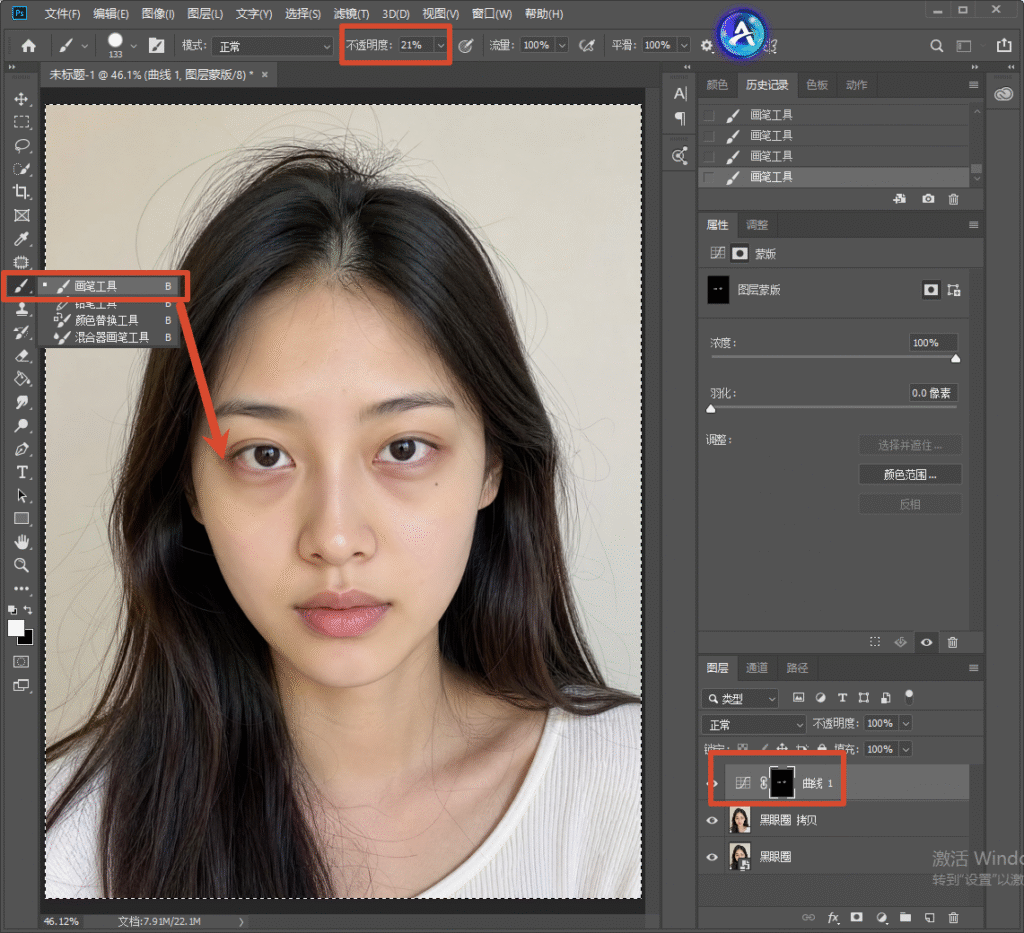Select the Clone Stamp tool
1024x933 pixels.
pyautogui.click(x=21, y=309)
